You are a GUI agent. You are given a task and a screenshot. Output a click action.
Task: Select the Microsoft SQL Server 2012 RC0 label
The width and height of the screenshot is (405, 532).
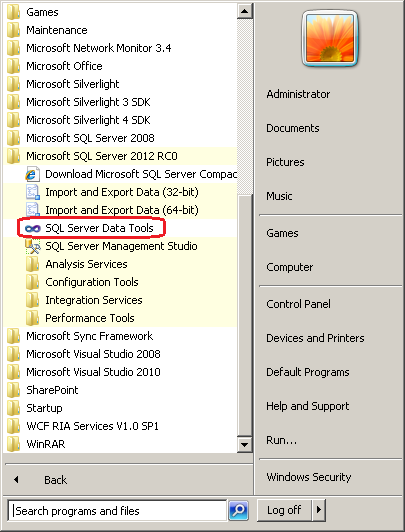(x=102, y=156)
